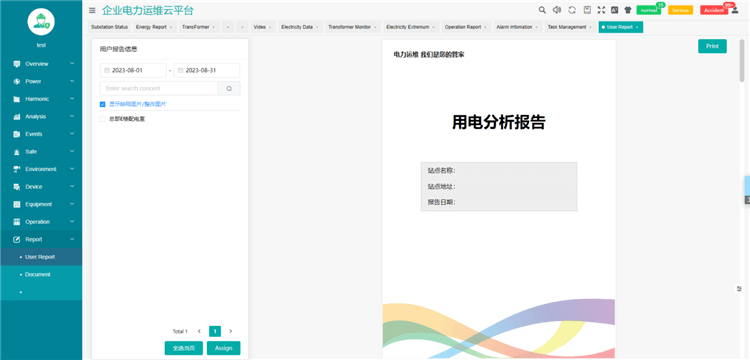The image size is (750, 360).
Task: Click the hamburger menu icon to collapse the sidebar
Action: point(92,11)
